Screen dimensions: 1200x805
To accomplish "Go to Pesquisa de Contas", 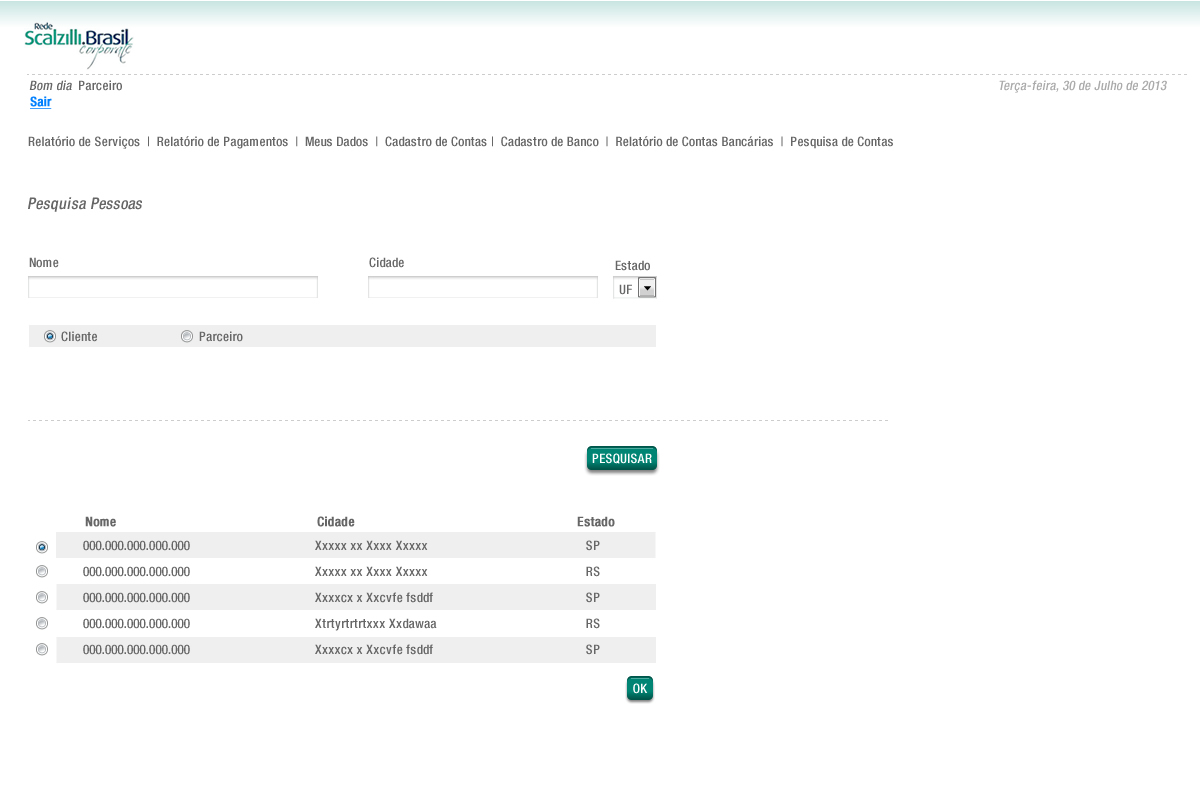I will (x=841, y=142).
